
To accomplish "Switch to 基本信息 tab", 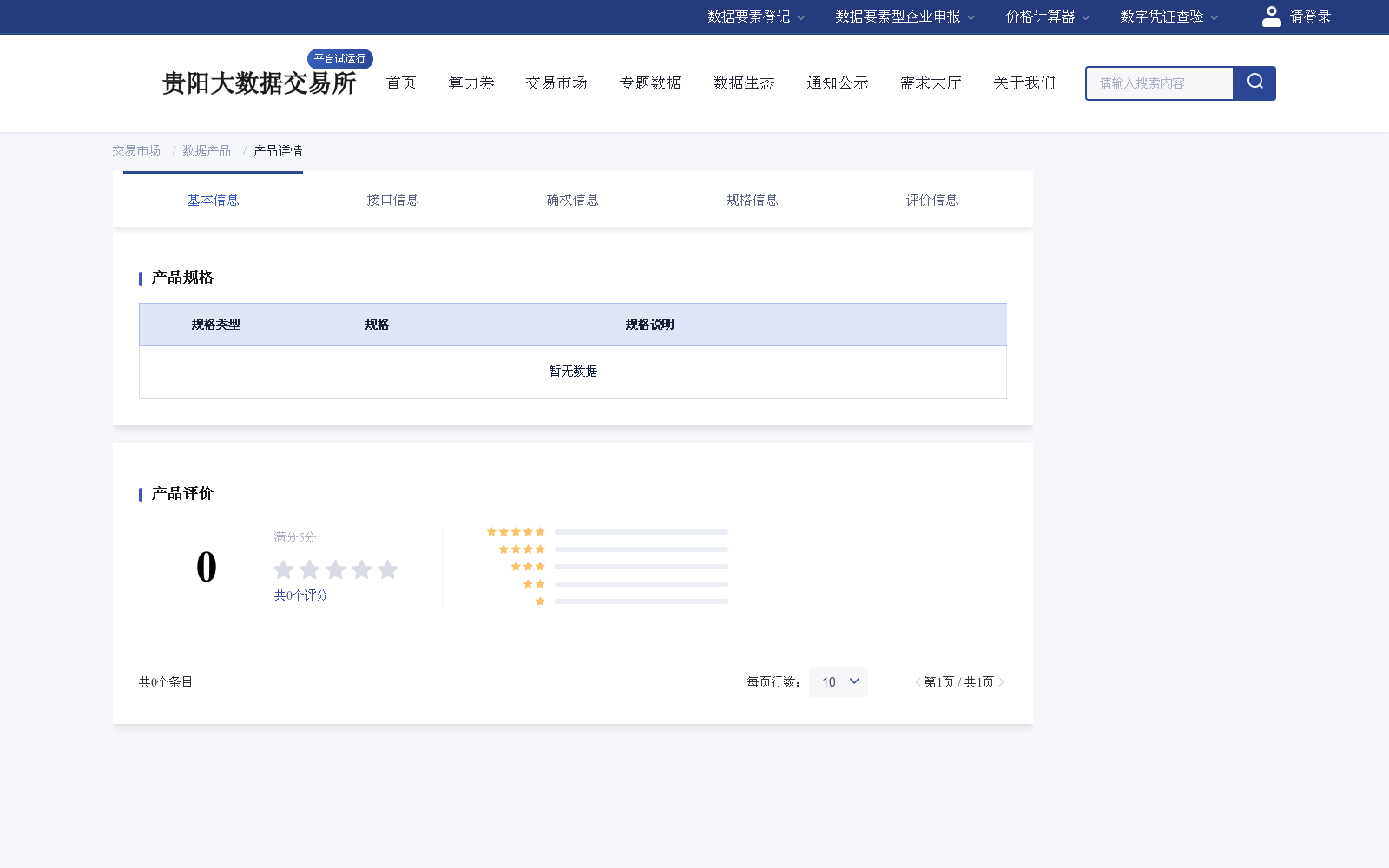I will tap(213, 200).
